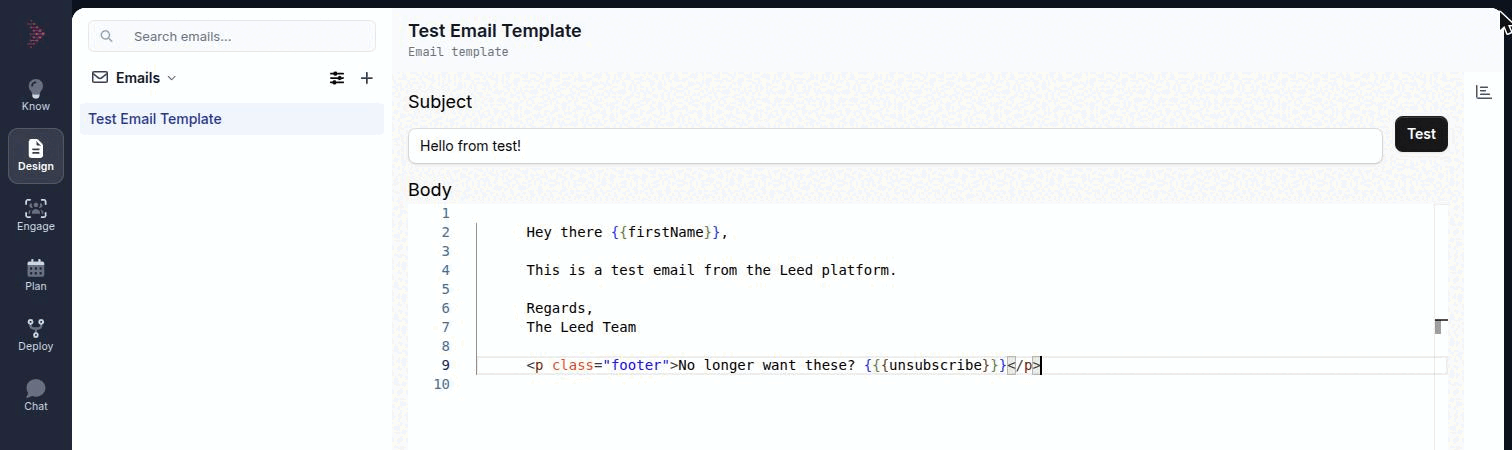Open the Chat section
Viewport: 1512px width, 450px height.
tap(36, 395)
